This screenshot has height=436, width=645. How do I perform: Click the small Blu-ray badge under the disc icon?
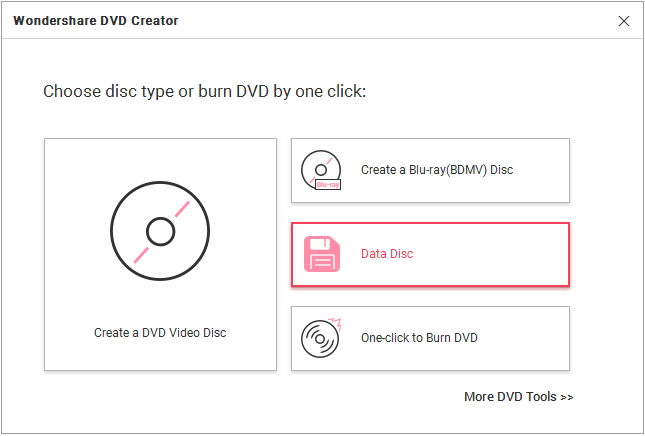tap(327, 185)
